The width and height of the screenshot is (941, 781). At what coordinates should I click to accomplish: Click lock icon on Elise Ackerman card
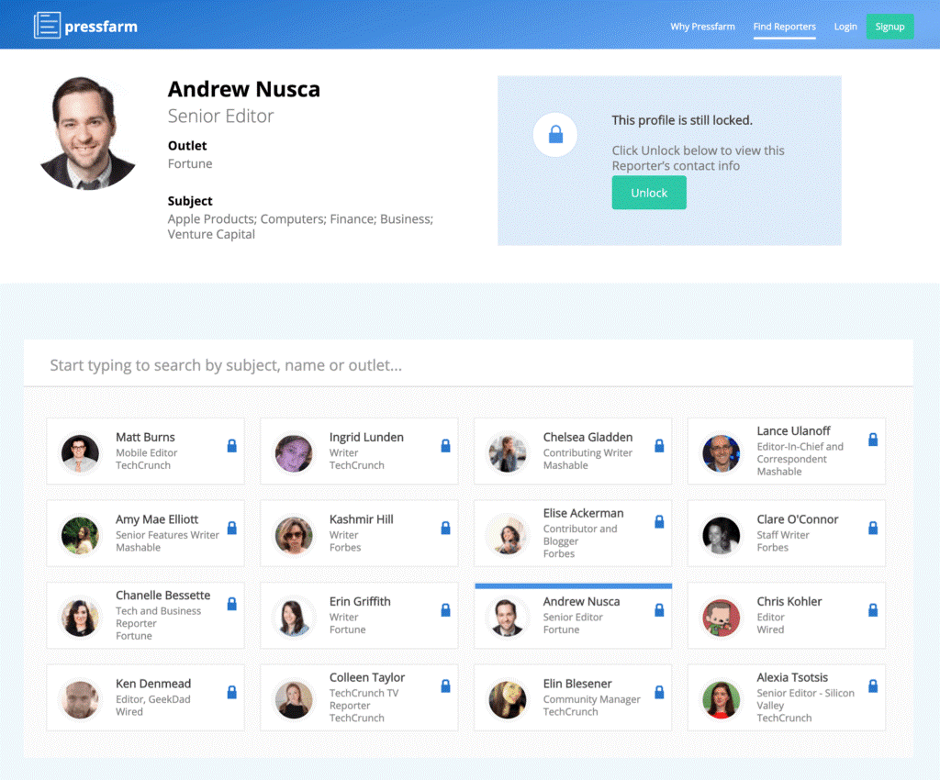click(x=659, y=522)
